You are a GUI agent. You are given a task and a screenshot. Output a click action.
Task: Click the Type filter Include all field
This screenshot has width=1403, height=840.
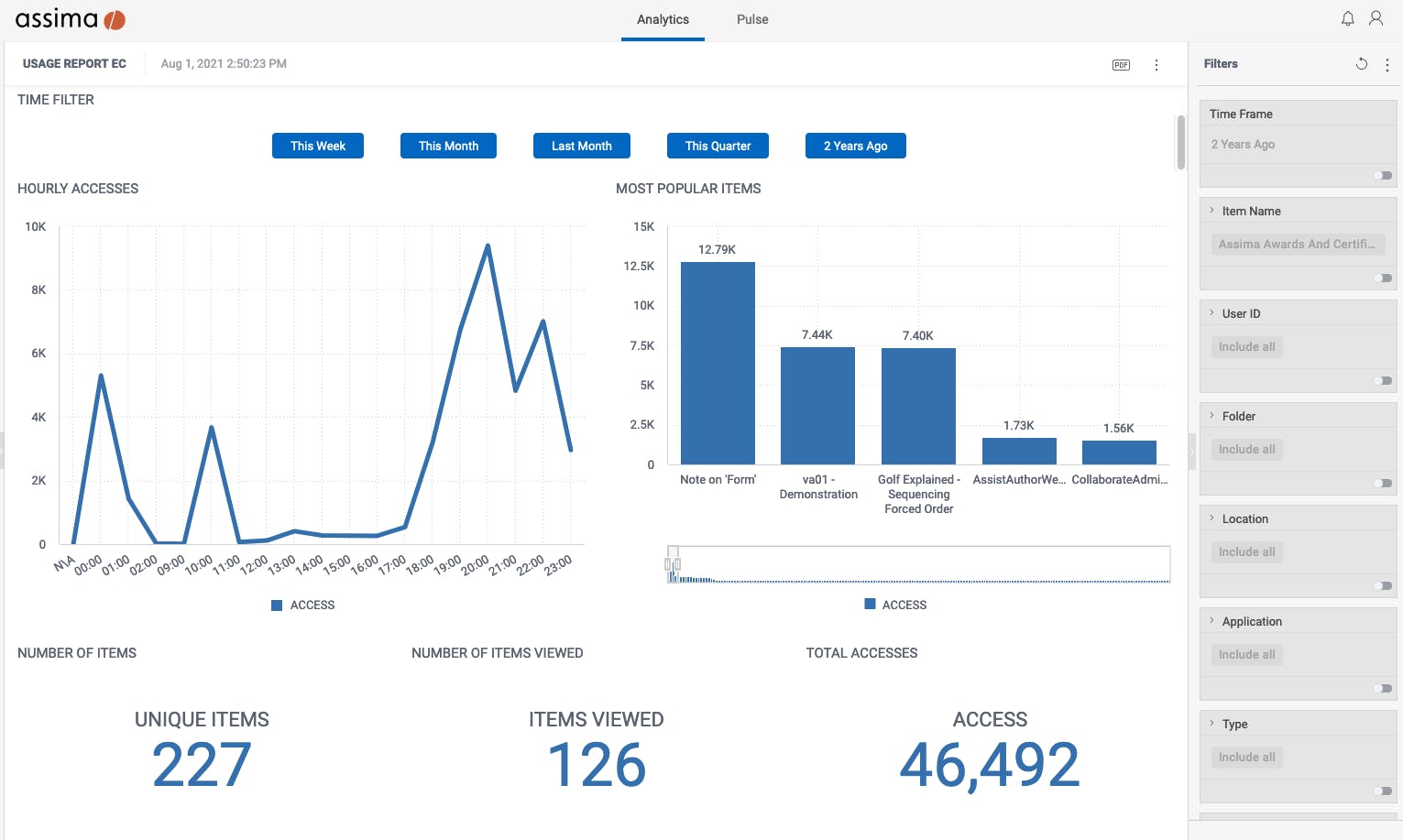[x=1246, y=758]
